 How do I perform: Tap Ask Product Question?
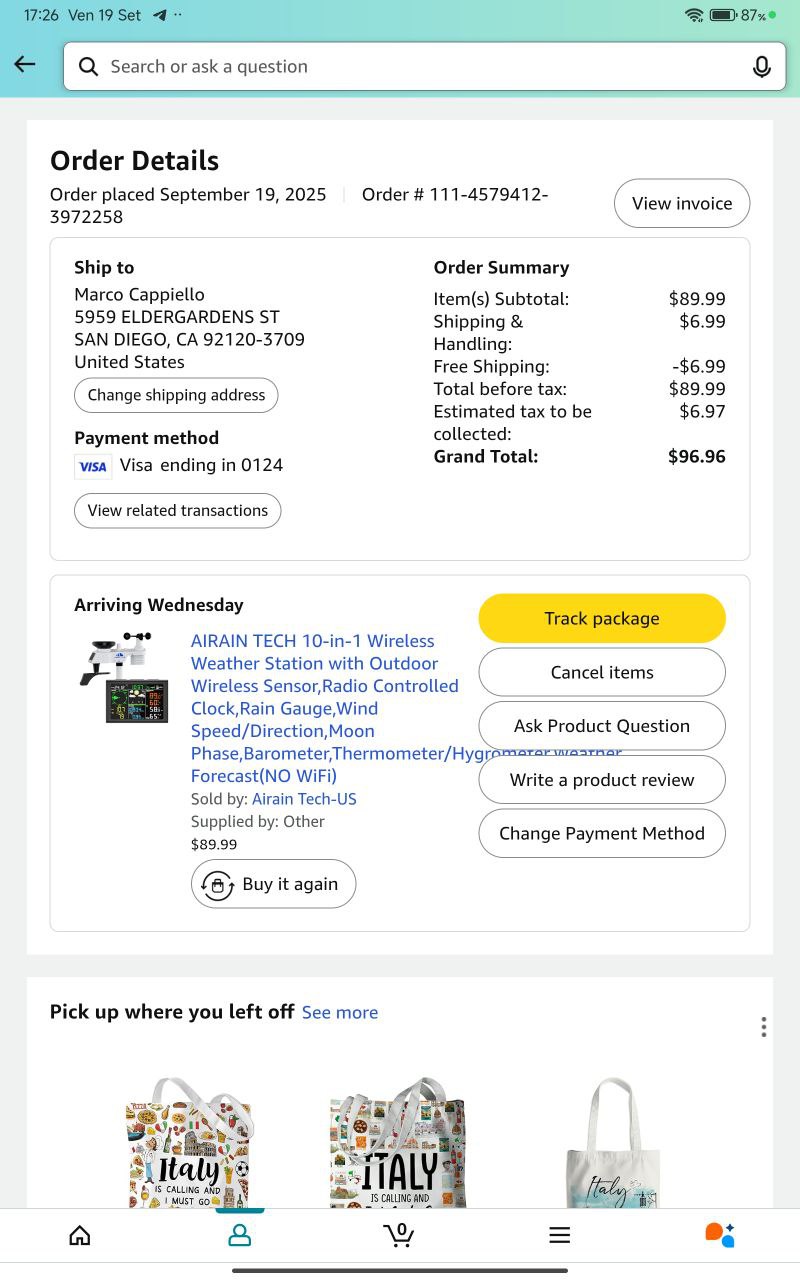click(602, 726)
